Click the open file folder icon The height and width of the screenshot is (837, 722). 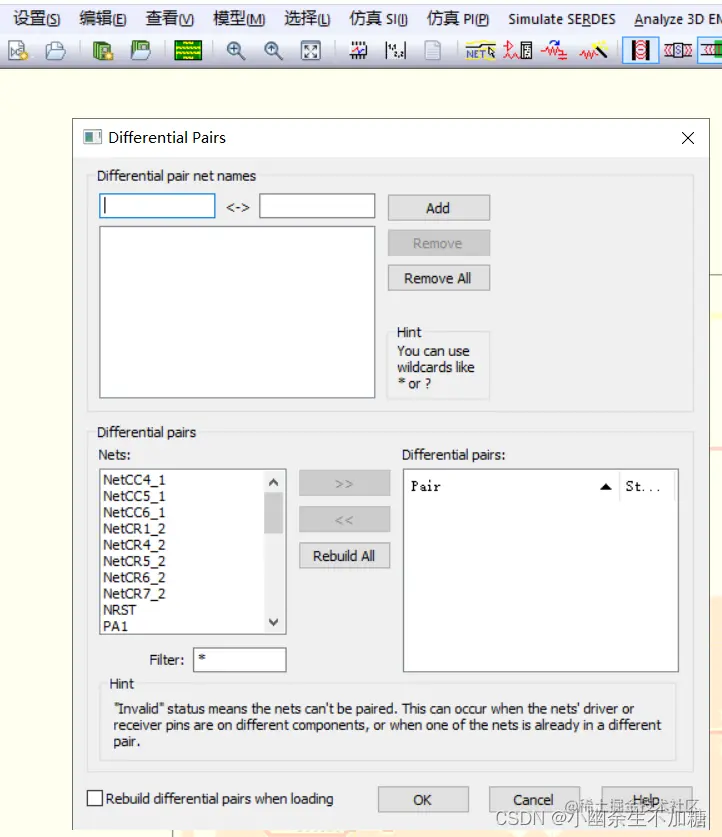(x=55, y=51)
